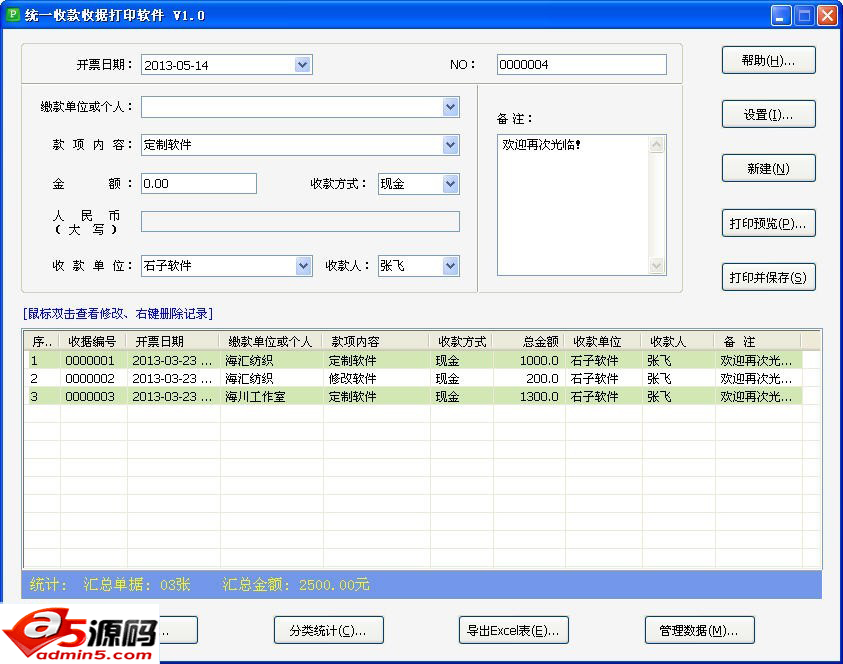Click the 分类统计(C) statistics button
This screenshot has width=843, height=664.
pyautogui.click(x=327, y=630)
